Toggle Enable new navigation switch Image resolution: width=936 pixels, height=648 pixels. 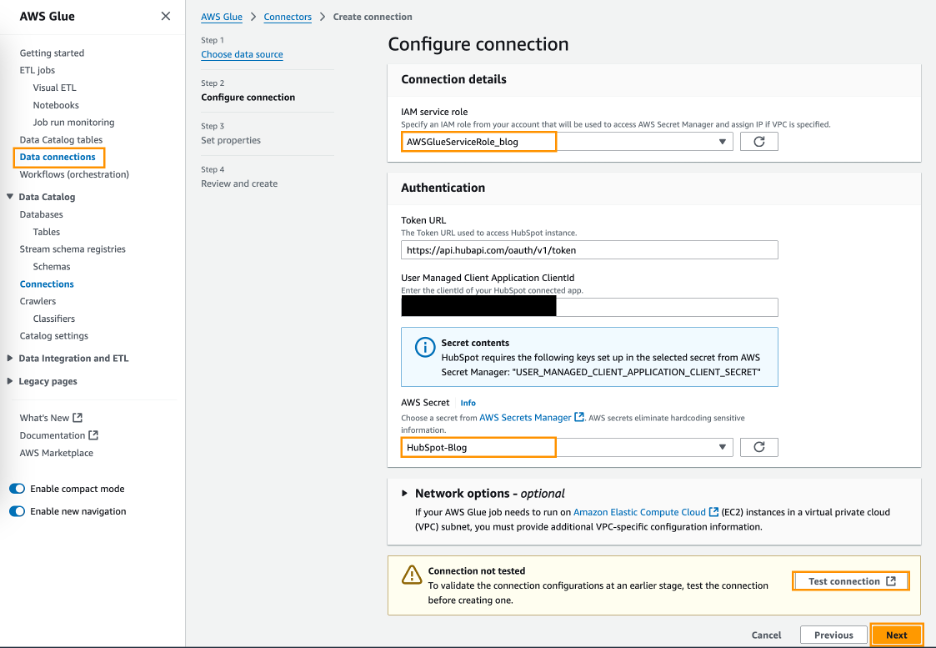click(17, 511)
